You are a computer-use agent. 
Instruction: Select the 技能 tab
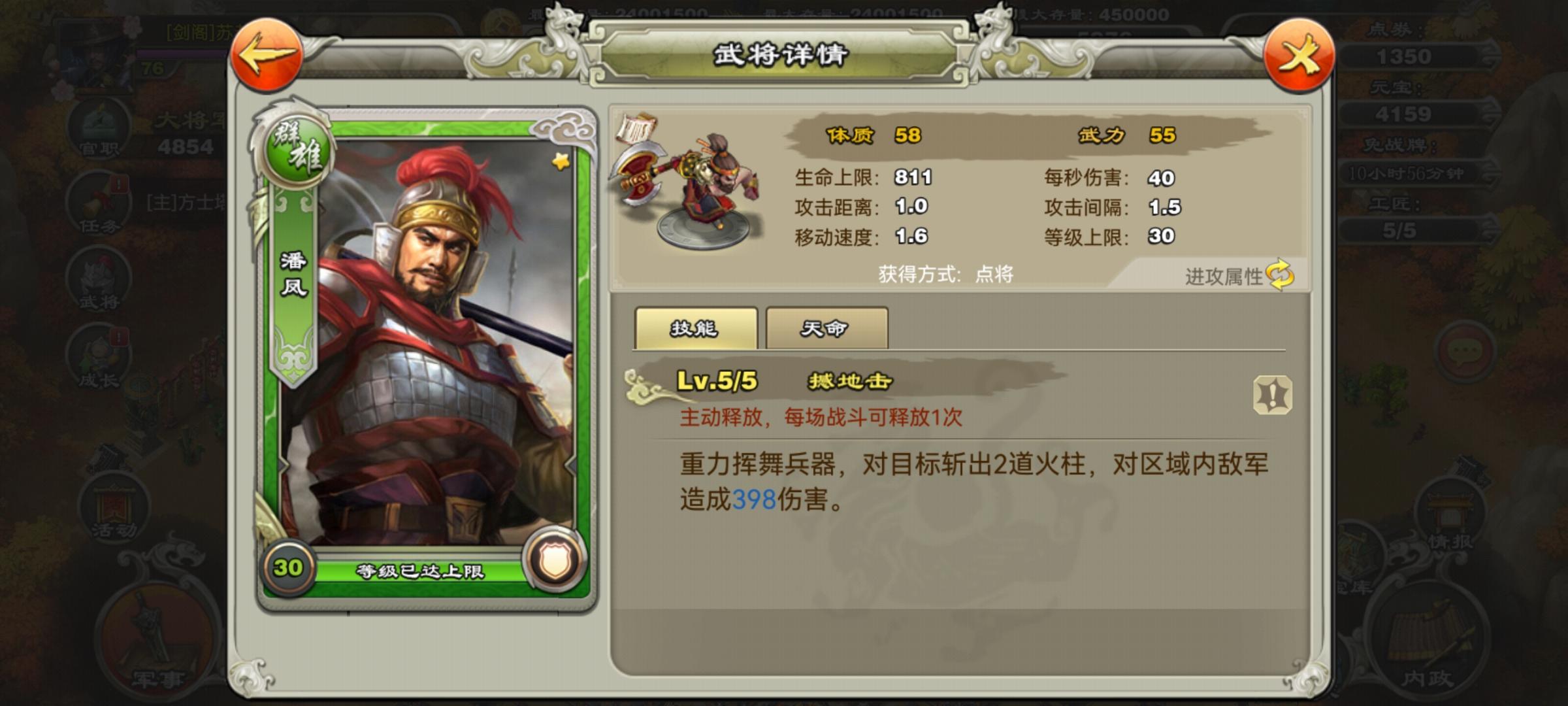[696, 328]
